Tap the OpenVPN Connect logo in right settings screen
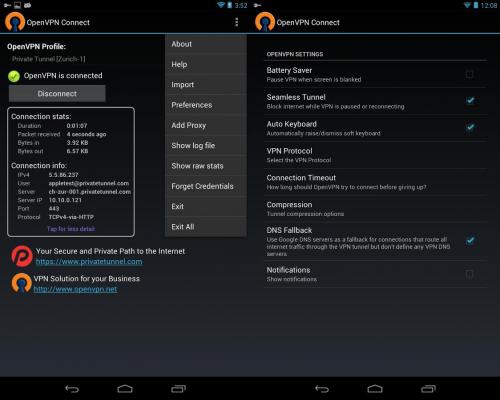 (x=265, y=22)
